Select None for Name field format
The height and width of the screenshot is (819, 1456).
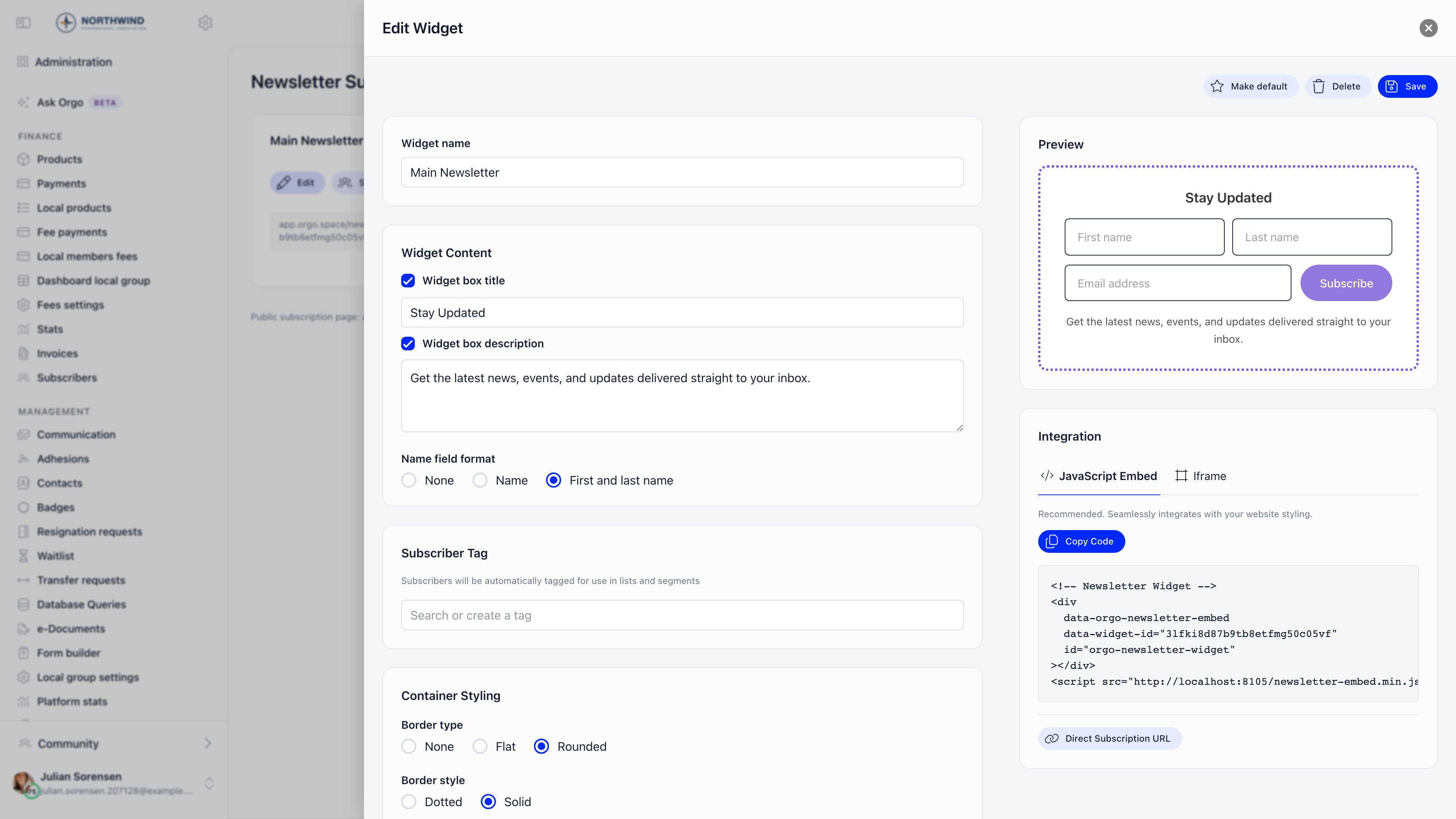pos(409,480)
